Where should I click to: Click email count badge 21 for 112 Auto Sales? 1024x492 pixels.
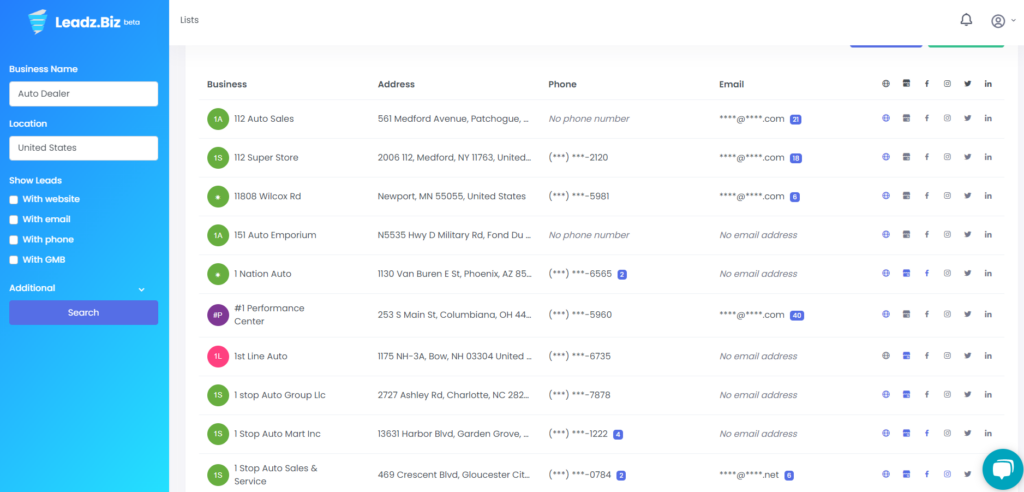point(795,120)
